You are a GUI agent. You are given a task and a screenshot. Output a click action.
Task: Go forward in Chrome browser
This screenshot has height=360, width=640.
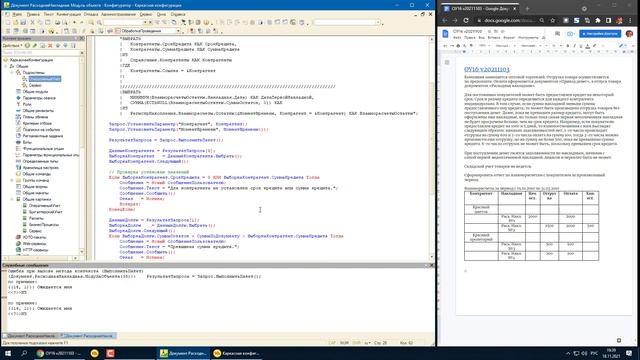click(455, 20)
